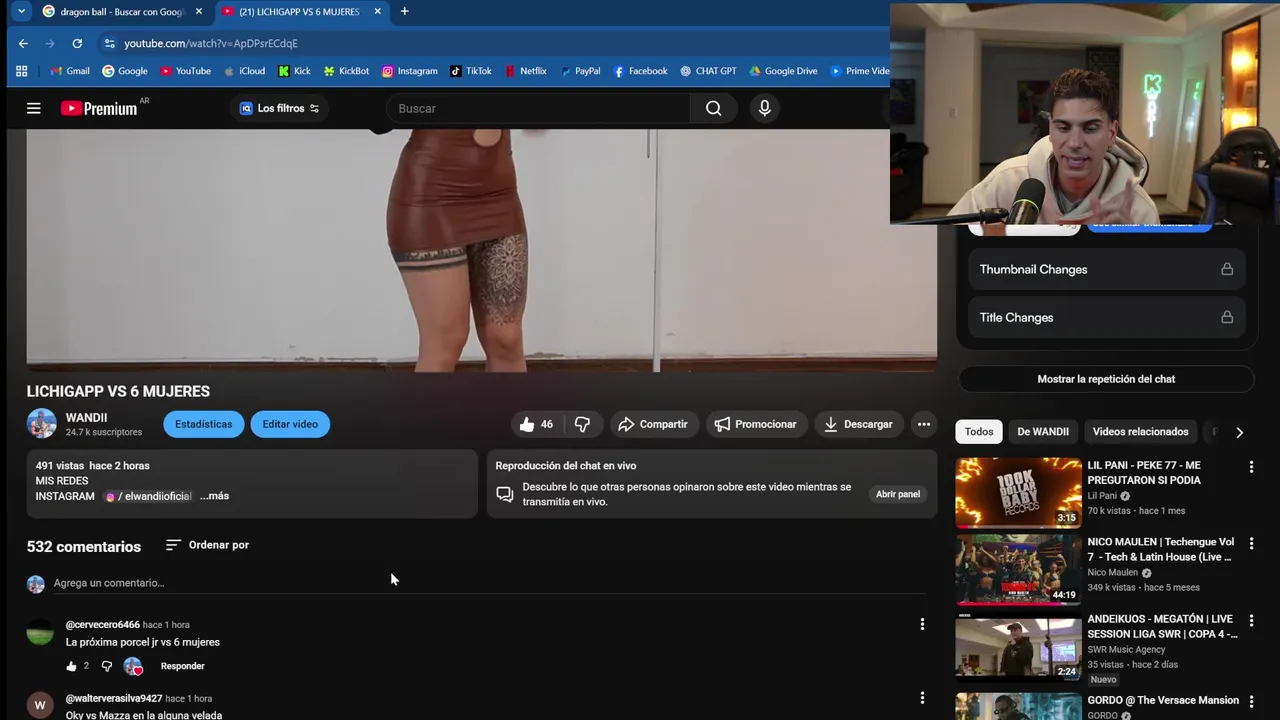Open Instagram bookmark

[409, 71]
